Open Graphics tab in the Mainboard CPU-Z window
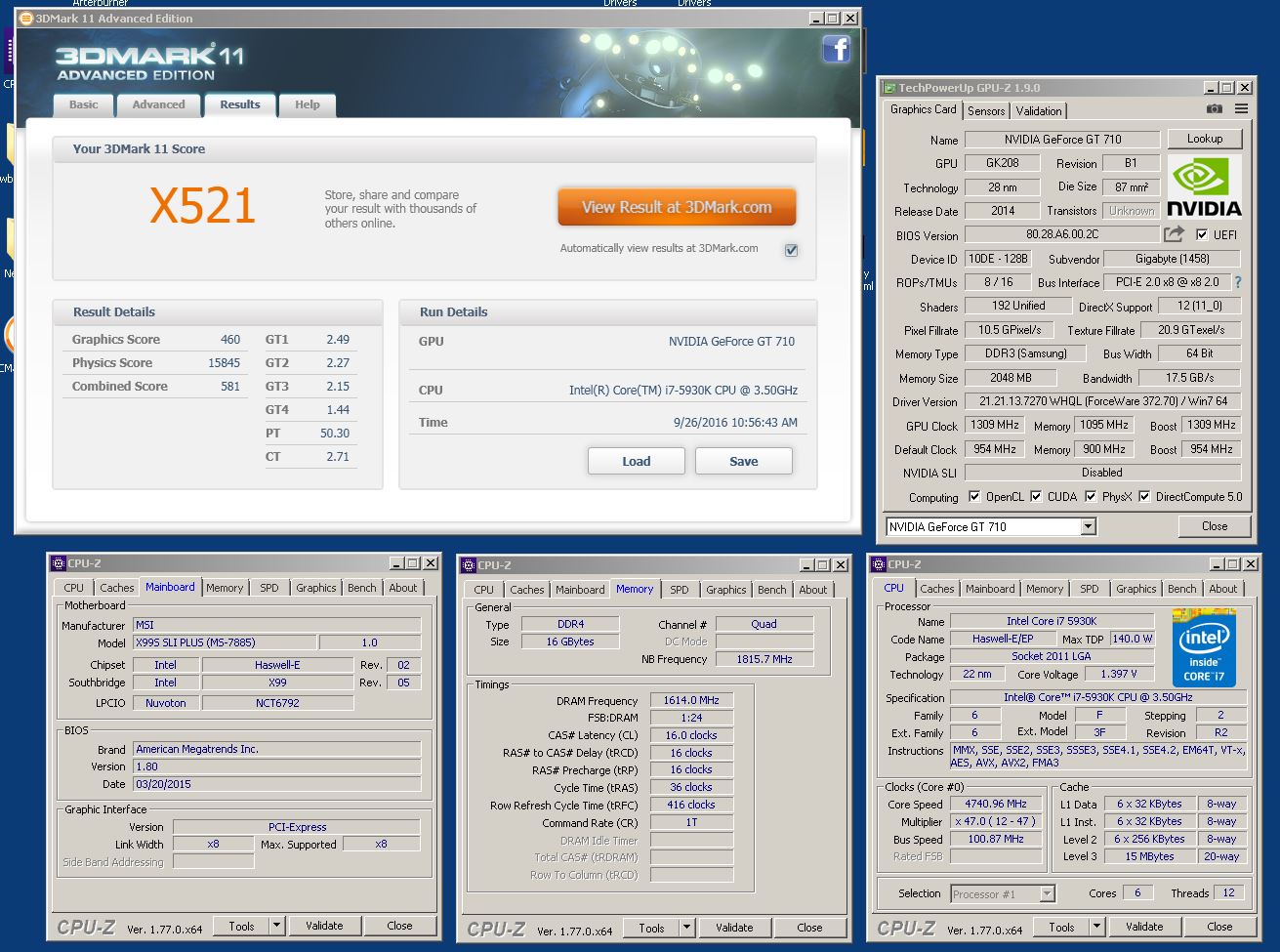This screenshot has width=1280, height=952. pyautogui.click(x=316, y=588)
